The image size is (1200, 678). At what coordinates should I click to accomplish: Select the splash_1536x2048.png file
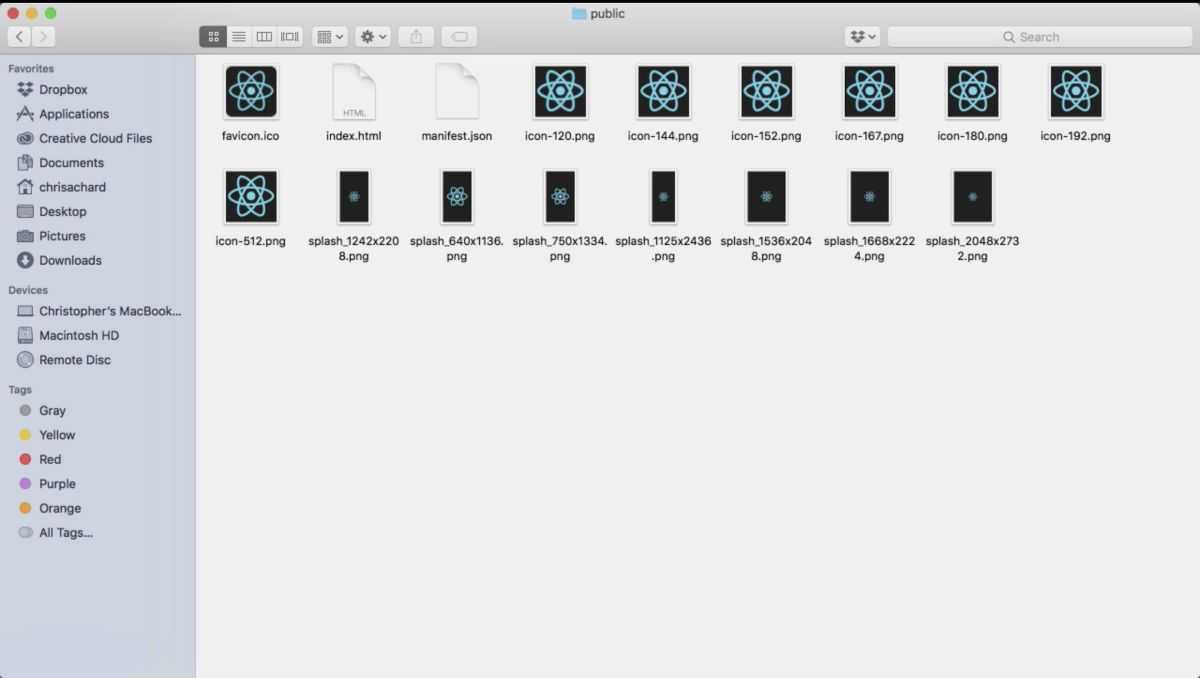tap(766, 196)
